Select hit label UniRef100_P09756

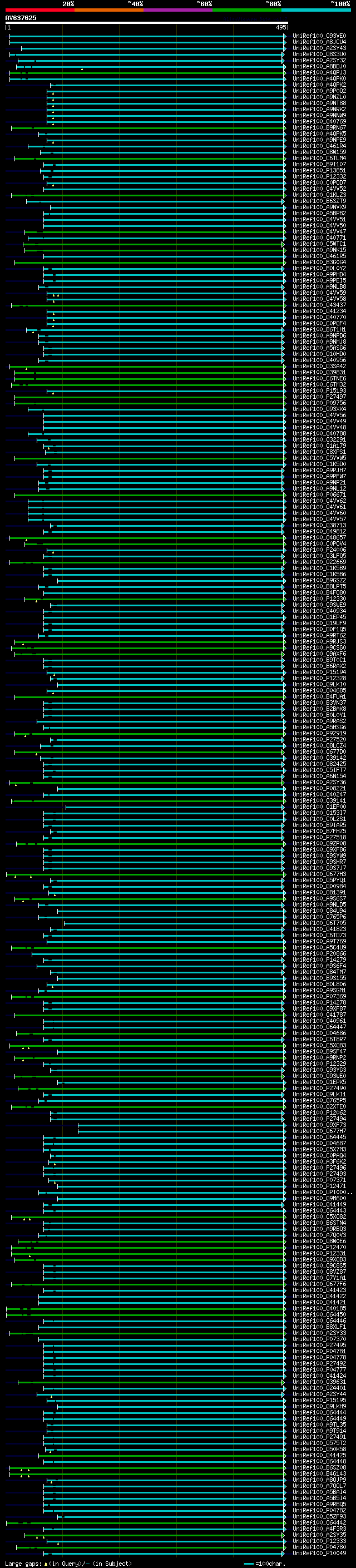click(319, 403)
